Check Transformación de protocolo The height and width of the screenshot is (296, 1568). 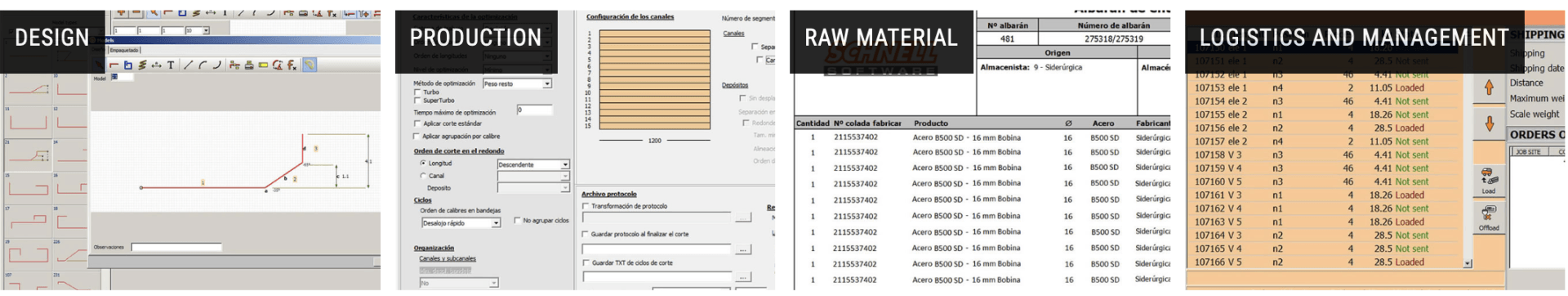[586, 206]
